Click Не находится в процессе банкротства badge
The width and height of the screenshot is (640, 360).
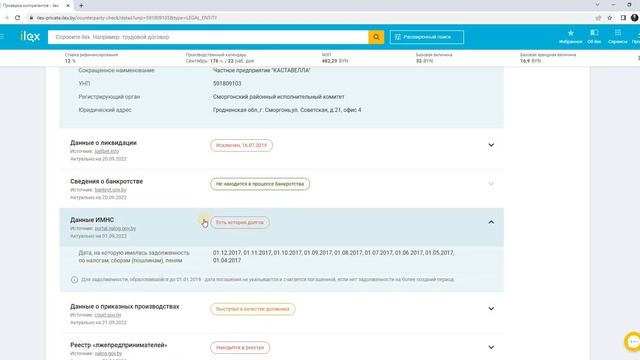(x=260, y=184)
